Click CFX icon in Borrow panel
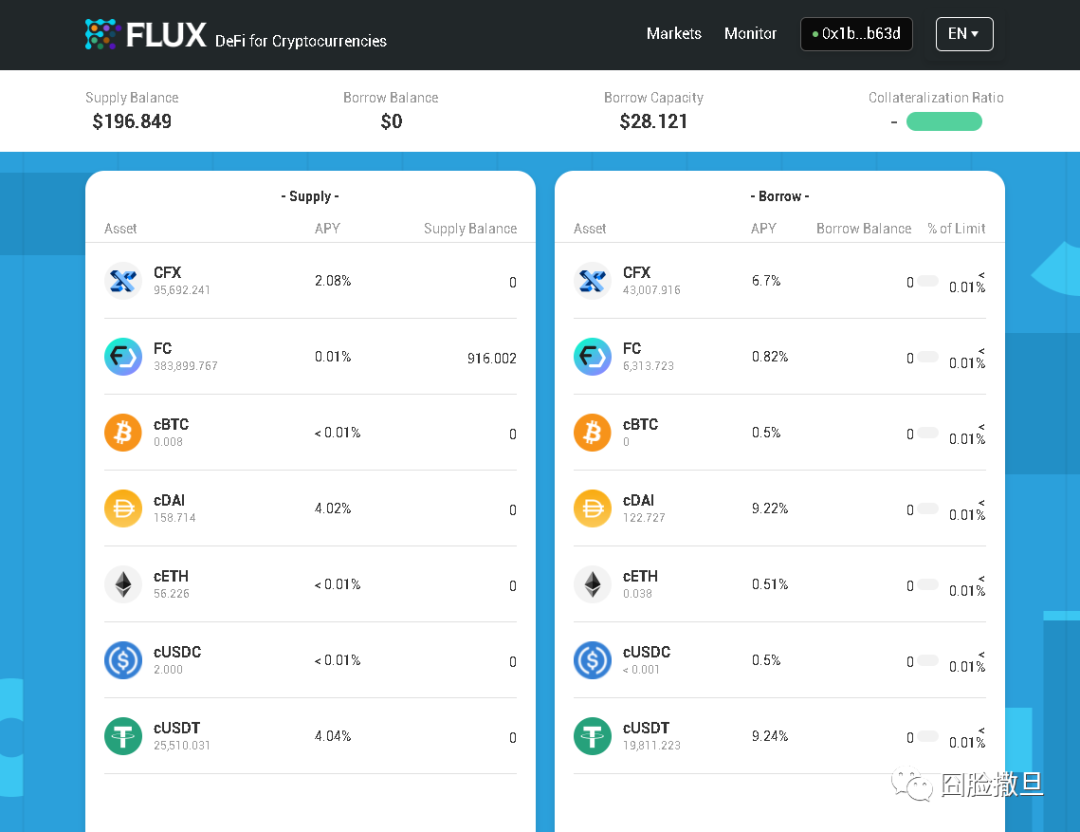The image size is (1080, 832). (x=592, y=281)
